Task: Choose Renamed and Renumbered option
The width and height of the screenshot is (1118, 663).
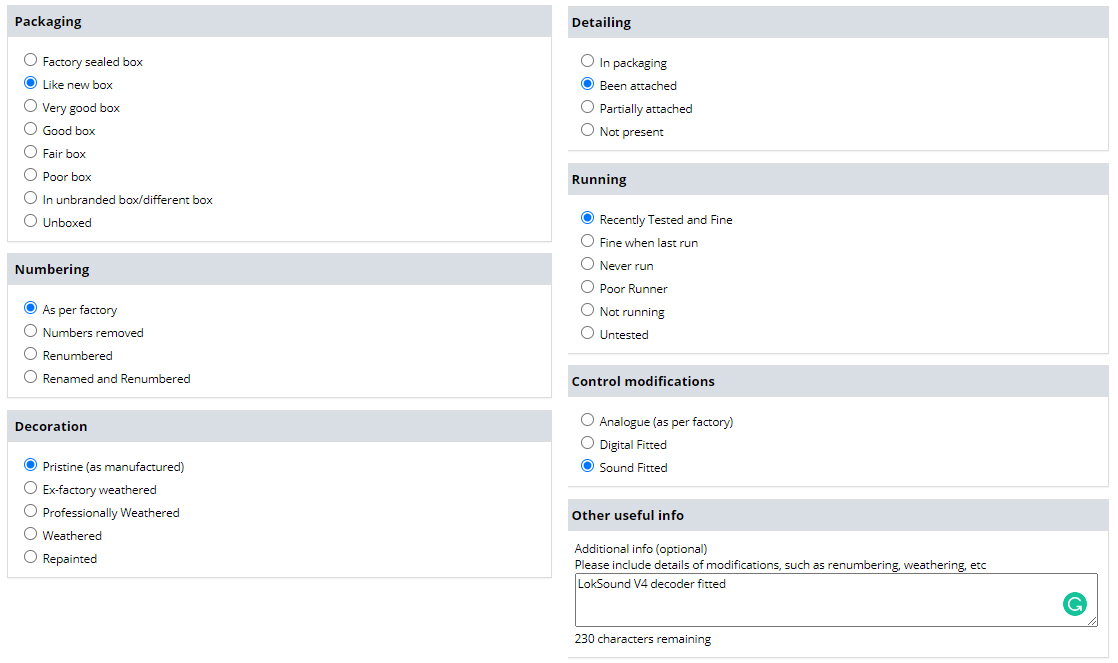Action: 31,378
